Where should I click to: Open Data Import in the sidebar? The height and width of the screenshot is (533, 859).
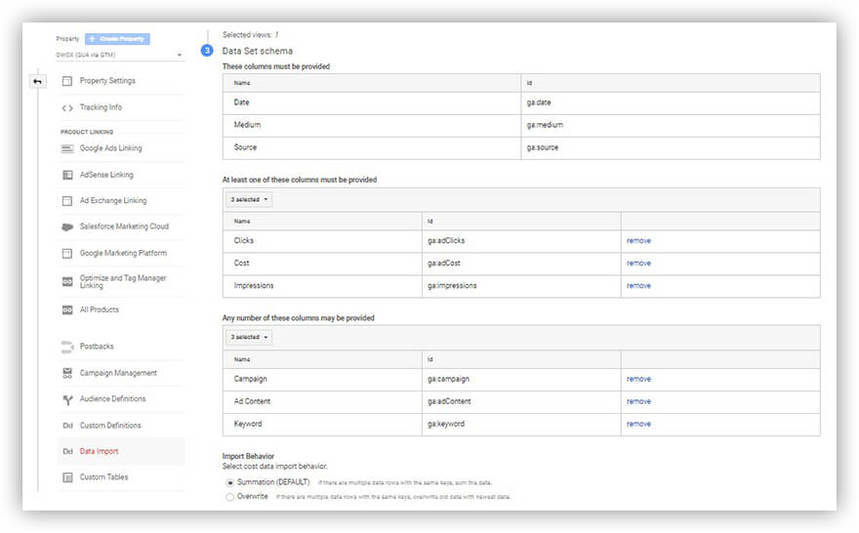pyautogui.click(x=99, y=451)
